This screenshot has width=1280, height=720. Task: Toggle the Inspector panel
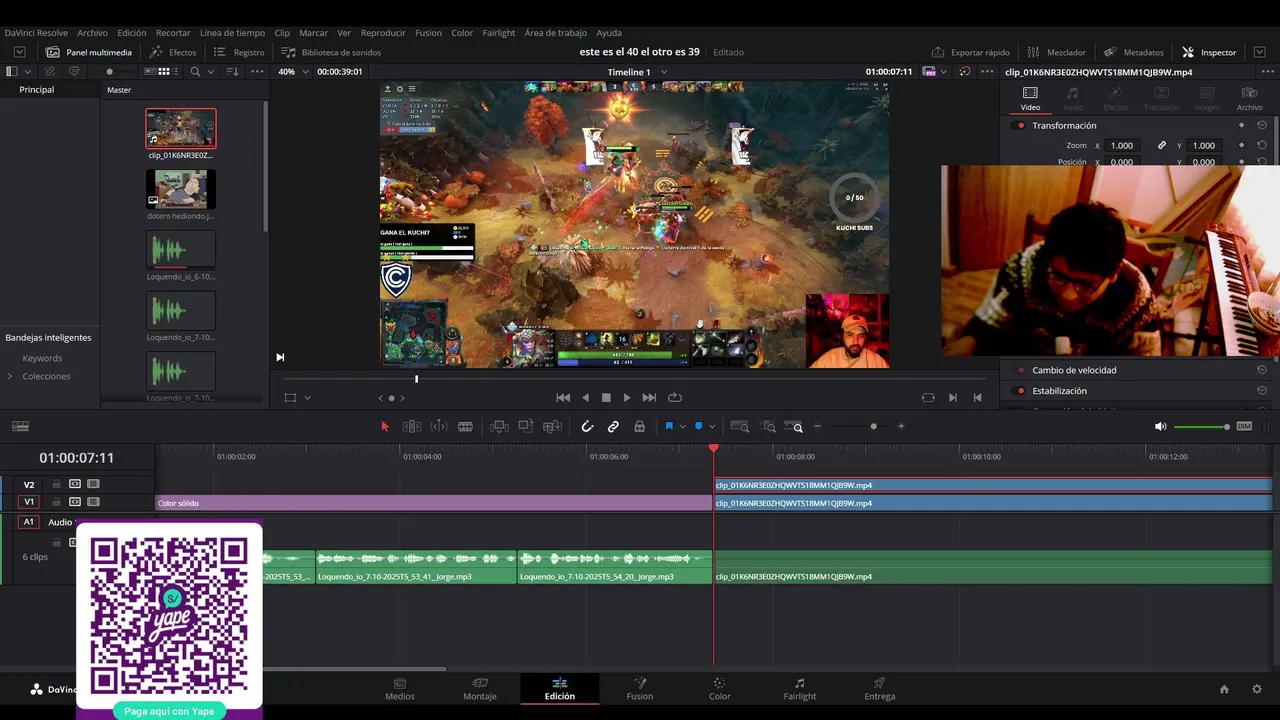tap(1209, 52)
